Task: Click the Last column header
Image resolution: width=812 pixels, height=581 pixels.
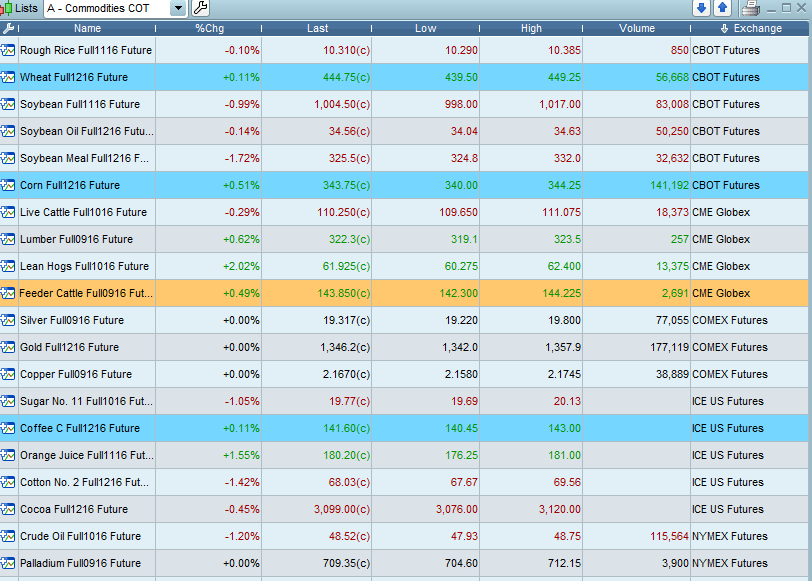Action: (317, 28)
